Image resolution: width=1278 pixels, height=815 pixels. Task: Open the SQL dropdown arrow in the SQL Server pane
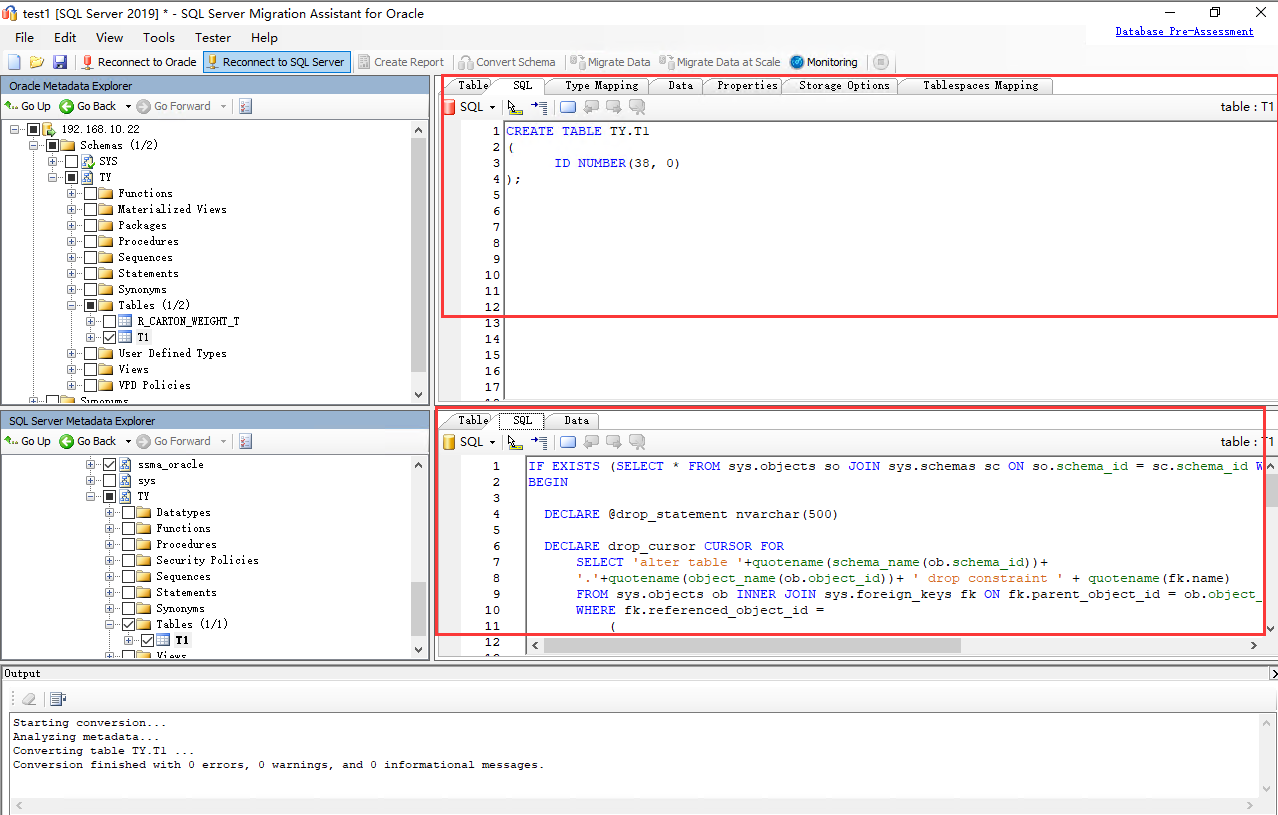pos(493,442)
